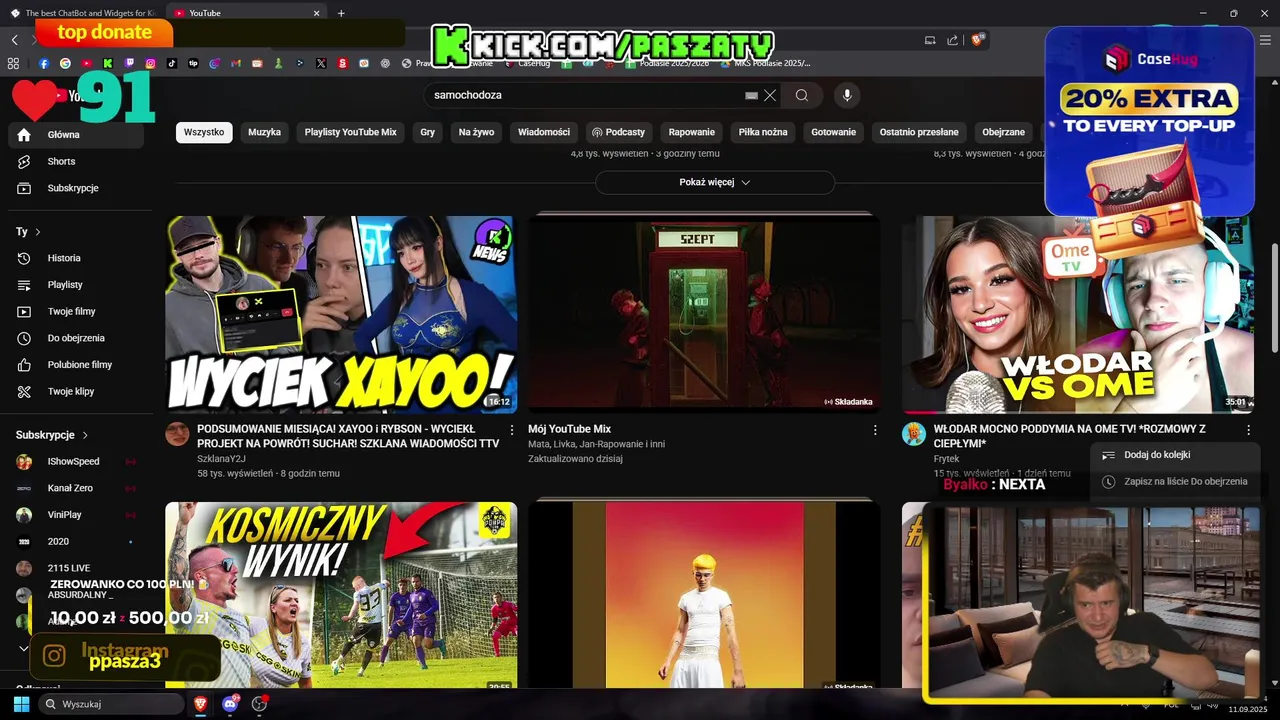Open options menu for WŁODAR Ome TV video
Viewport: 1280px width, 720px height.
tap(1248, 430)
